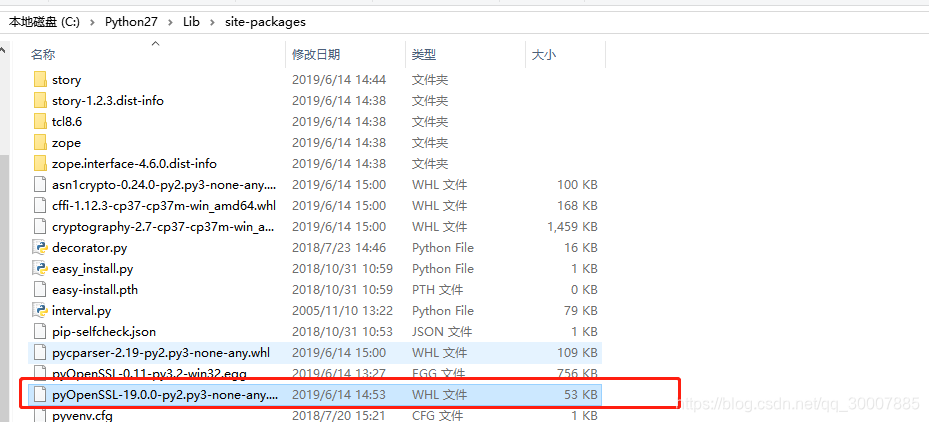The height and width of the screenshot is (422, 929).
Task: Click the 53 KB size of pyOpenSSL-19.0.0
Action: pyautogui.click(x=581, y=395)
